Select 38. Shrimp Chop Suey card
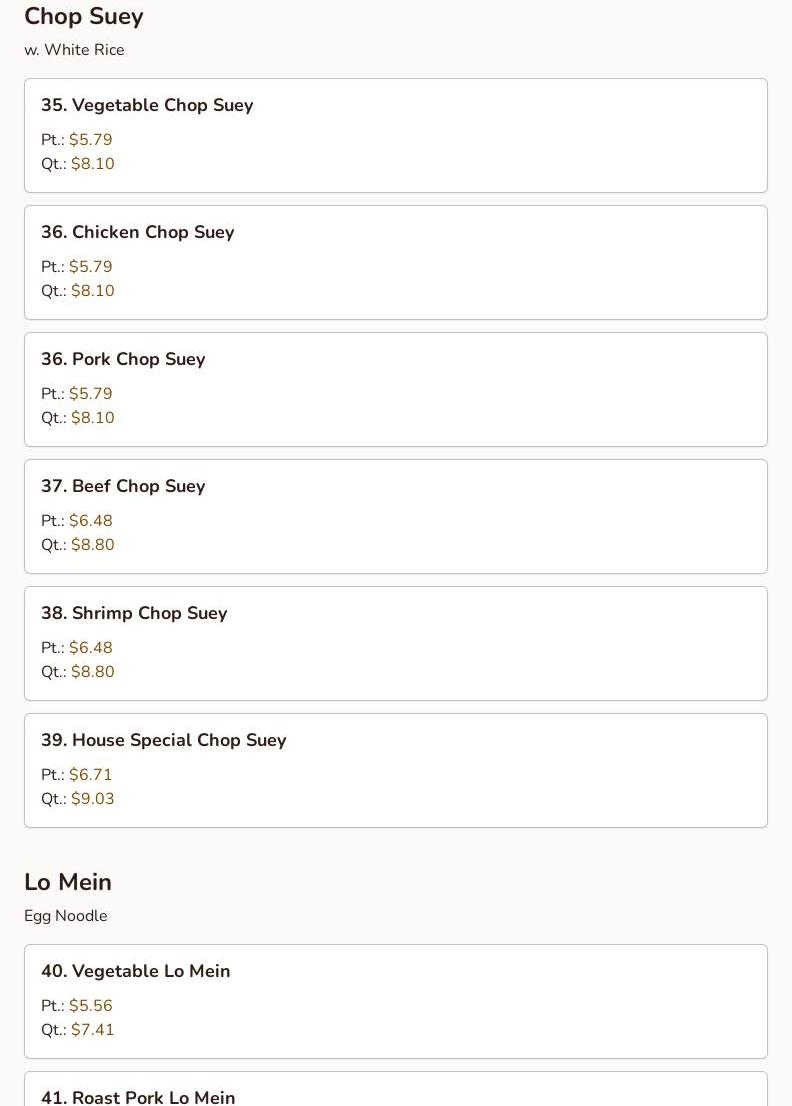 tap(396, 643)
